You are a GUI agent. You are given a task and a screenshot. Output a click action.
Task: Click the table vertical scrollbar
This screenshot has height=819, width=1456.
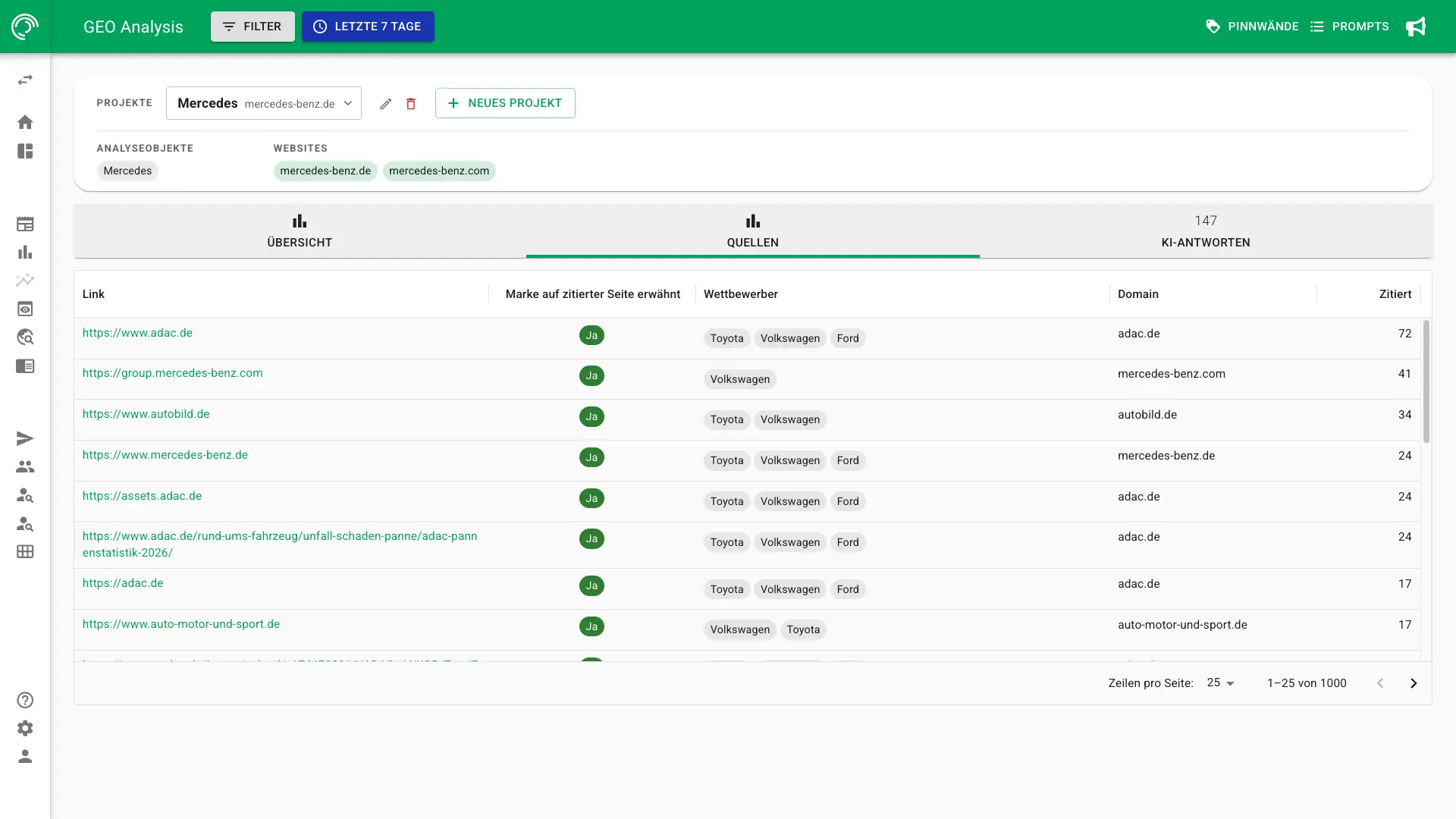[1426, 382]
